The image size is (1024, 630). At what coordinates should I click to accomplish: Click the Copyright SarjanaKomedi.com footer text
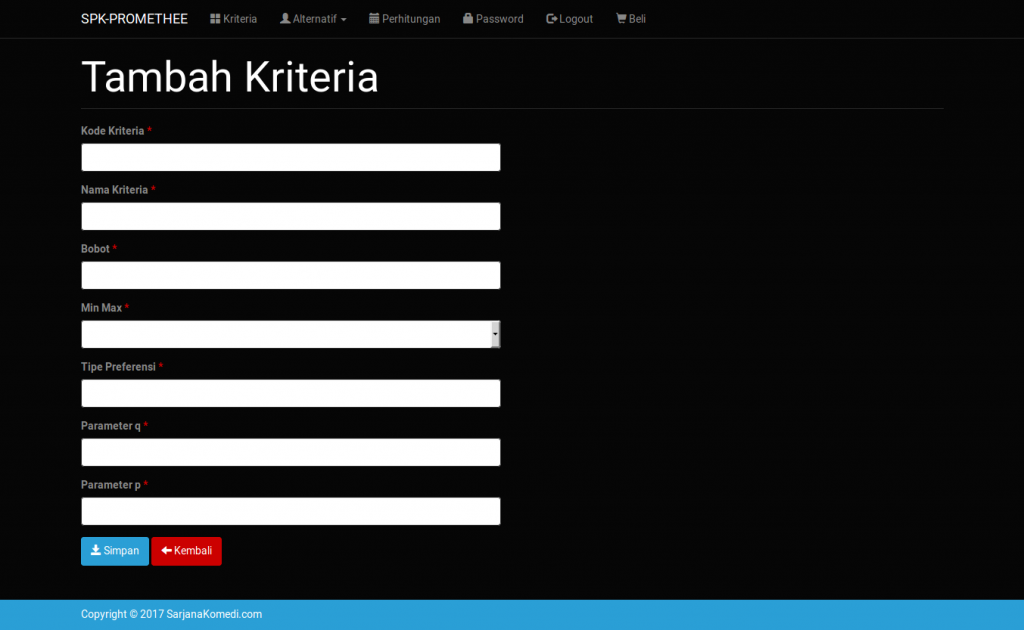tap(171, 614)
